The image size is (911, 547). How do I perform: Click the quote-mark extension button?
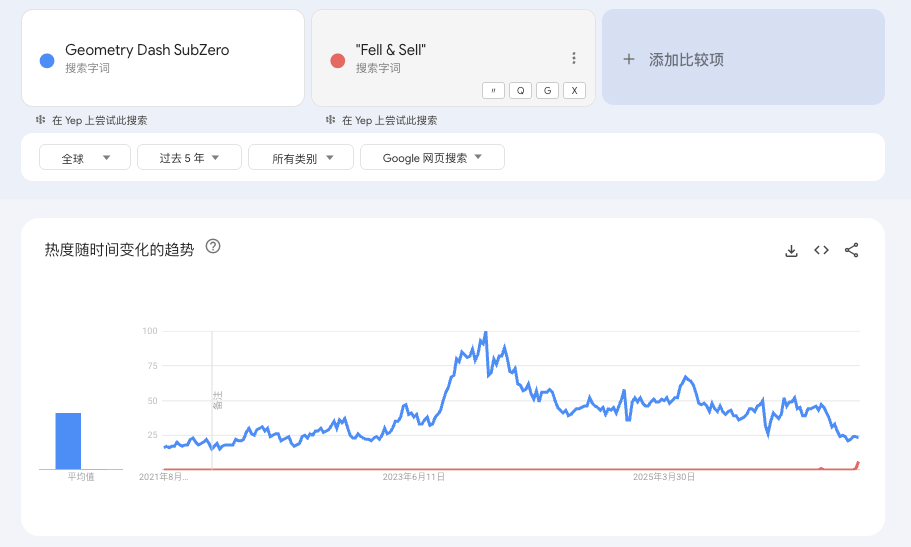pos(493,91)
